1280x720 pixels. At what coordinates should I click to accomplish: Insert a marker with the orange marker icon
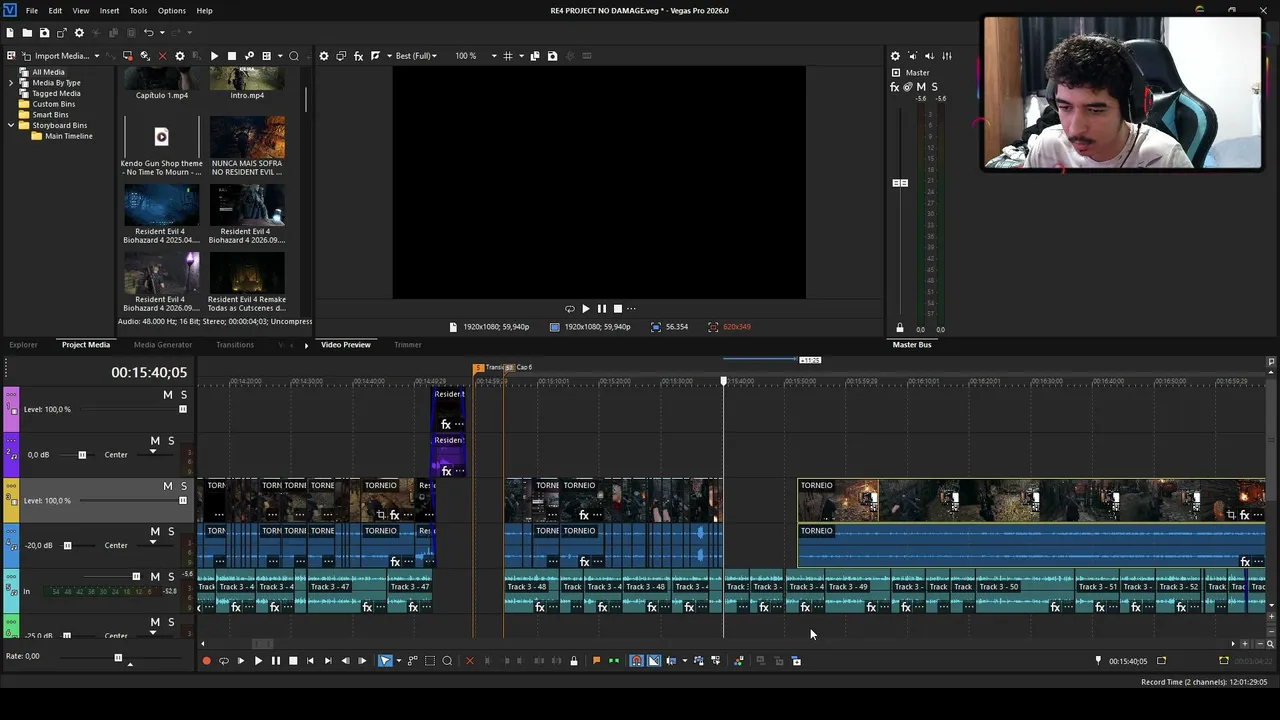[x=597, y=661]
